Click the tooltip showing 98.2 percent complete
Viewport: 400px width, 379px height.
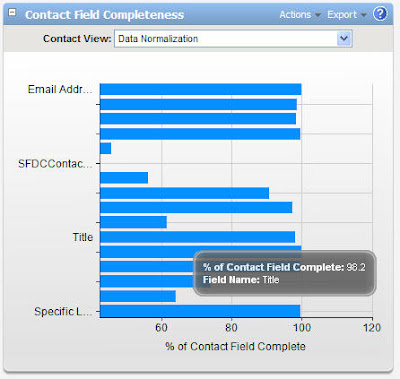pyautogui.click(x=285, y=273)
